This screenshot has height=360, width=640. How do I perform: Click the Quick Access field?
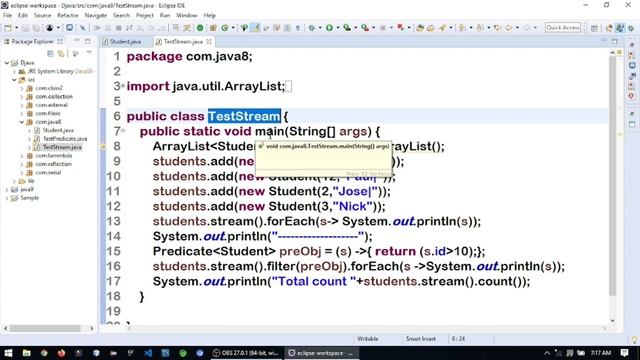point(563,28)
